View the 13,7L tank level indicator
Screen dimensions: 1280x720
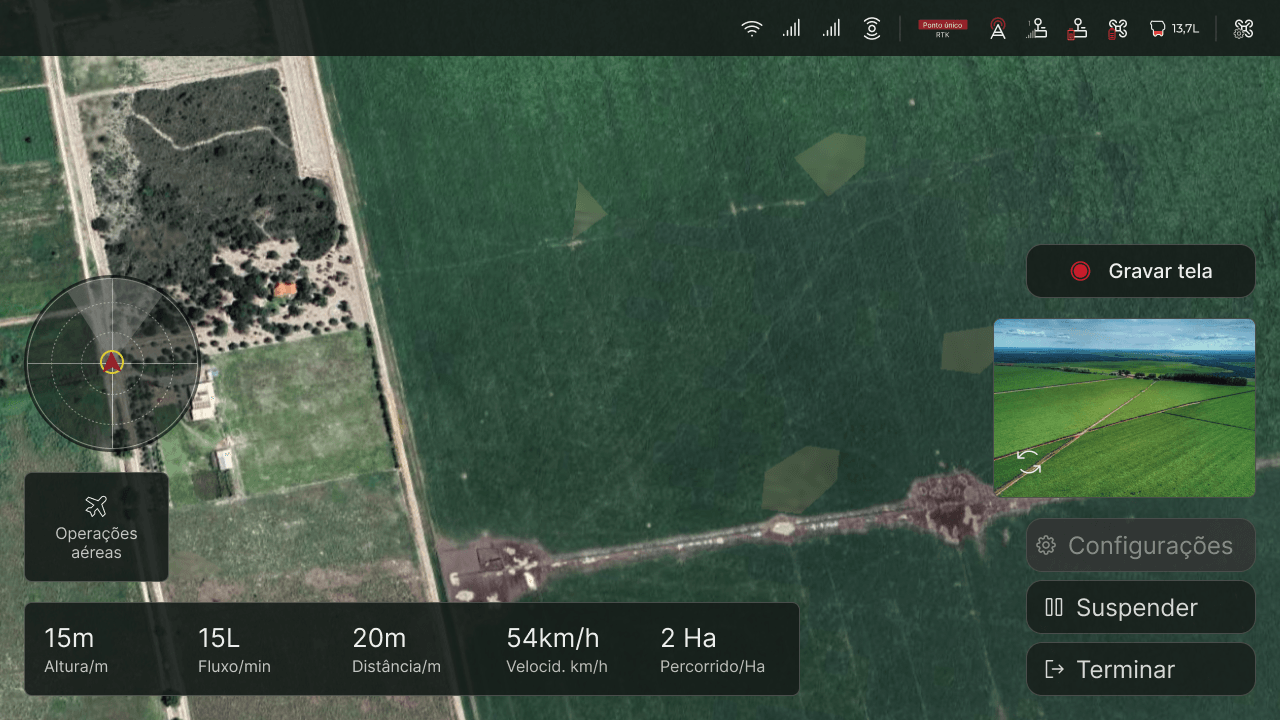pos(1174,29)
